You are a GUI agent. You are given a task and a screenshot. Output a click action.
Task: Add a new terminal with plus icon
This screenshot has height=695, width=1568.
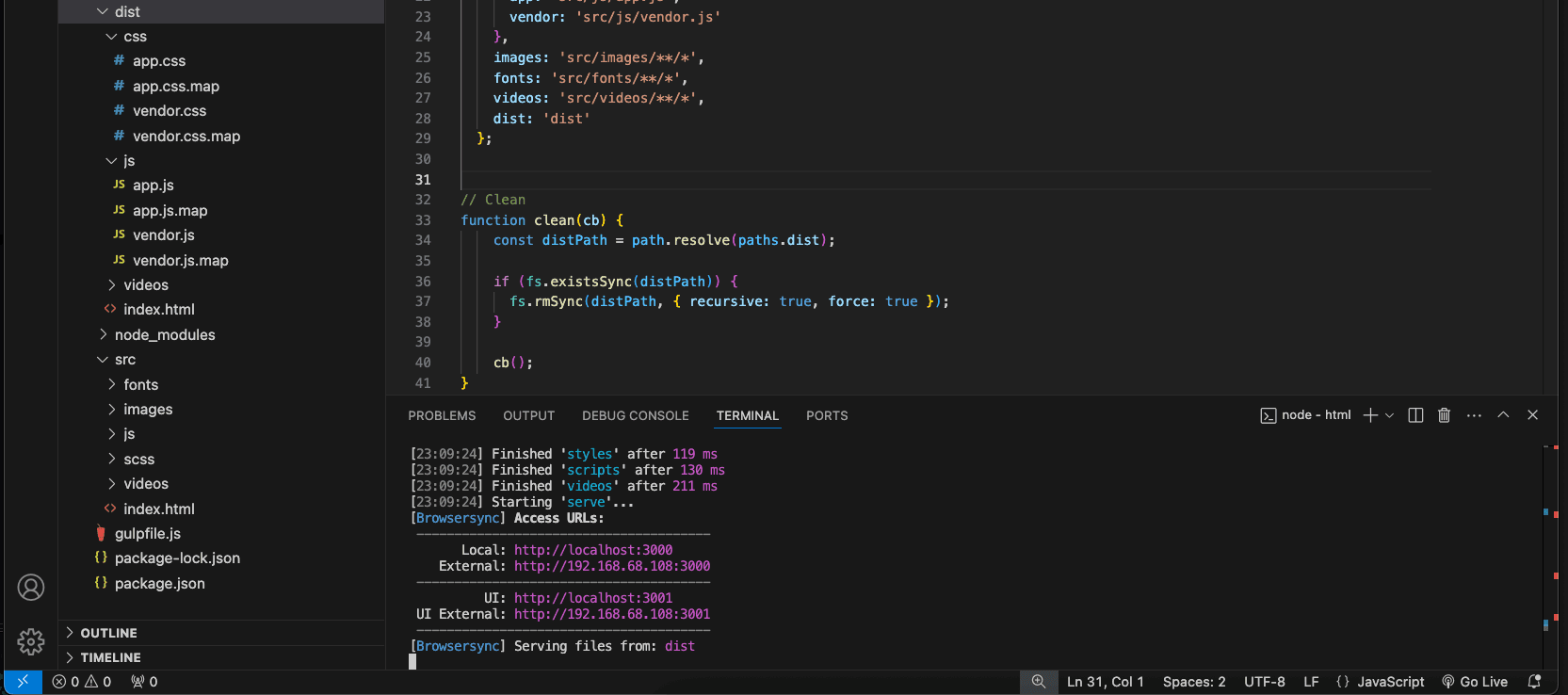pyautogui.click(x=1370, y=415)
